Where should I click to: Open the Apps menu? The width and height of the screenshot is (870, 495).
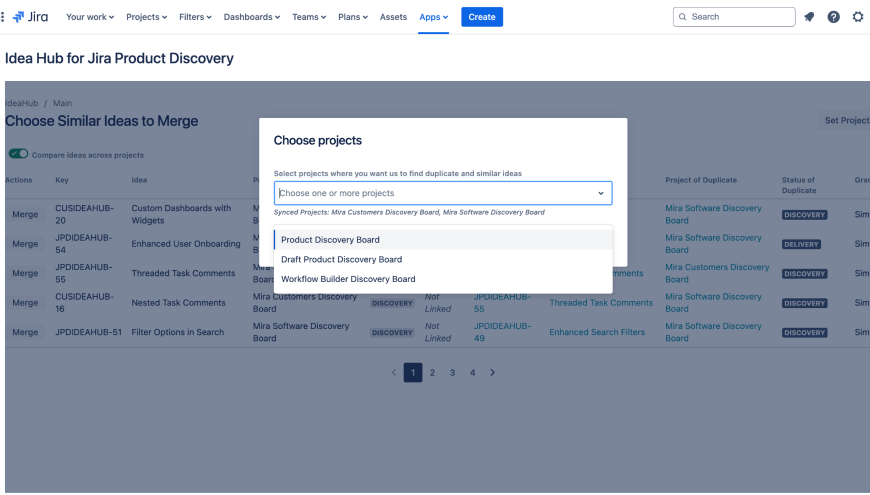433,17
